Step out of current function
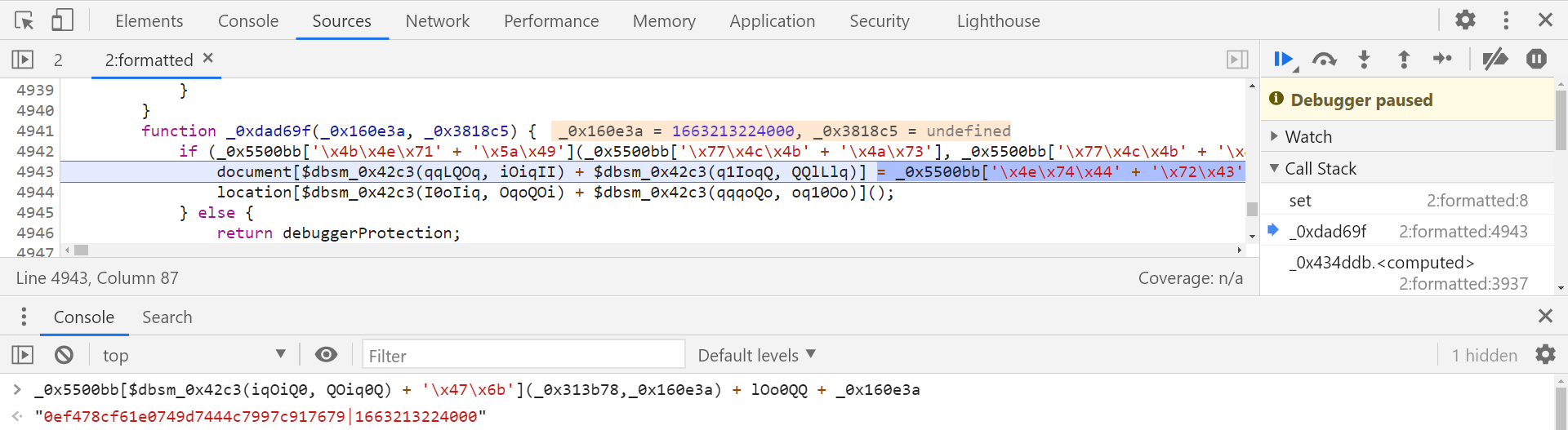The width and height of the screenshot is (1568, 430). pos(1404,59)
